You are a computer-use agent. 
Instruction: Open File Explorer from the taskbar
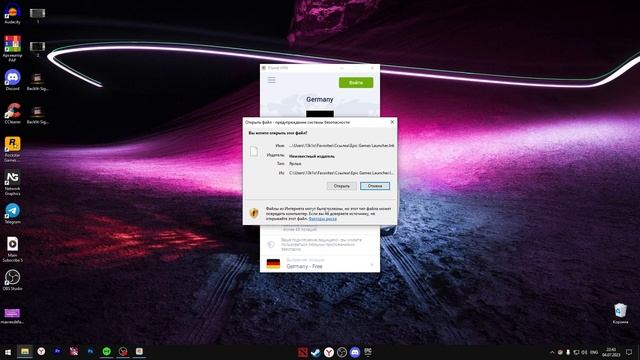point(24,351)
